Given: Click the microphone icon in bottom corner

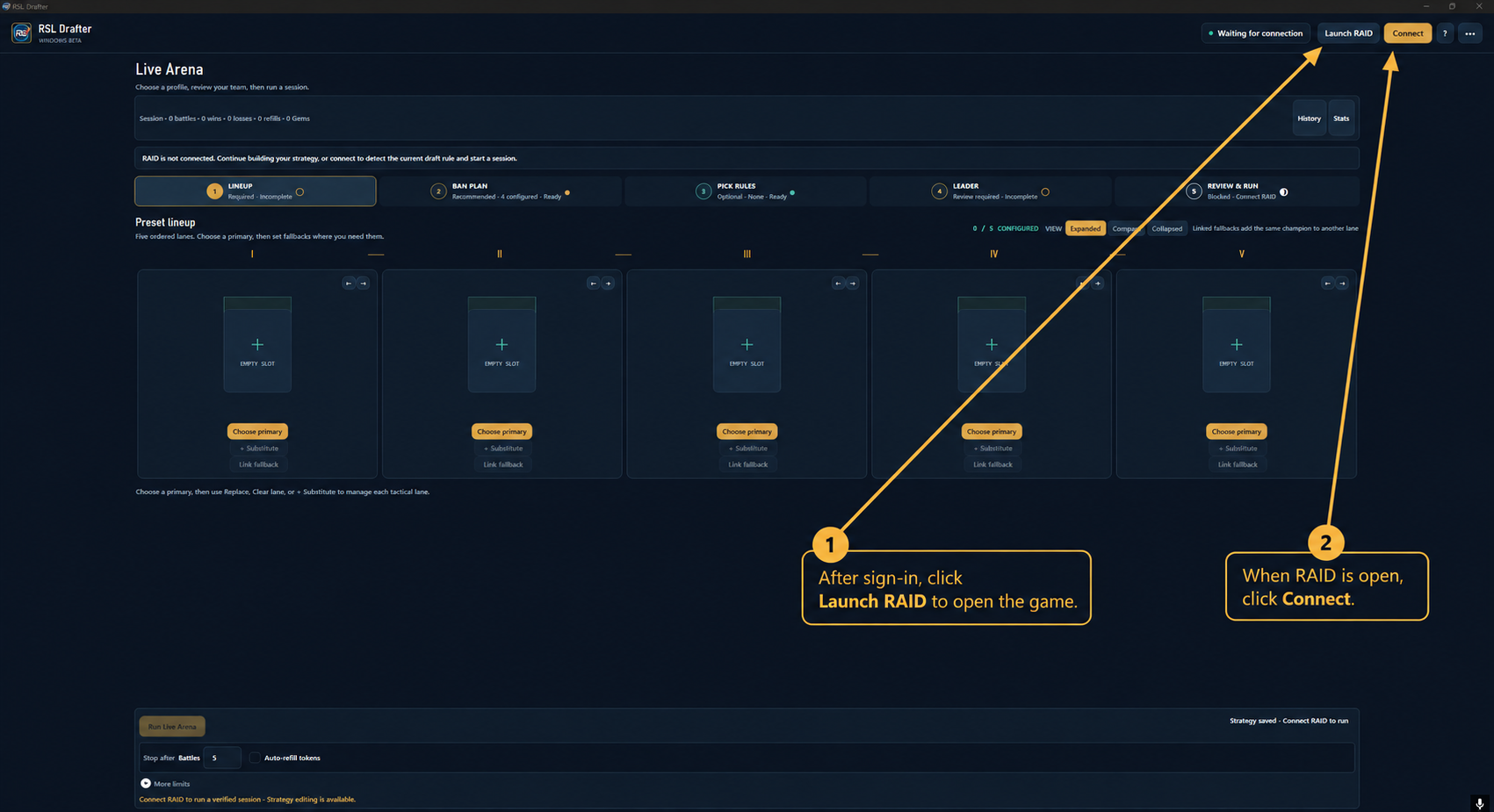Looking at the screenshot, I should 1480,803.
